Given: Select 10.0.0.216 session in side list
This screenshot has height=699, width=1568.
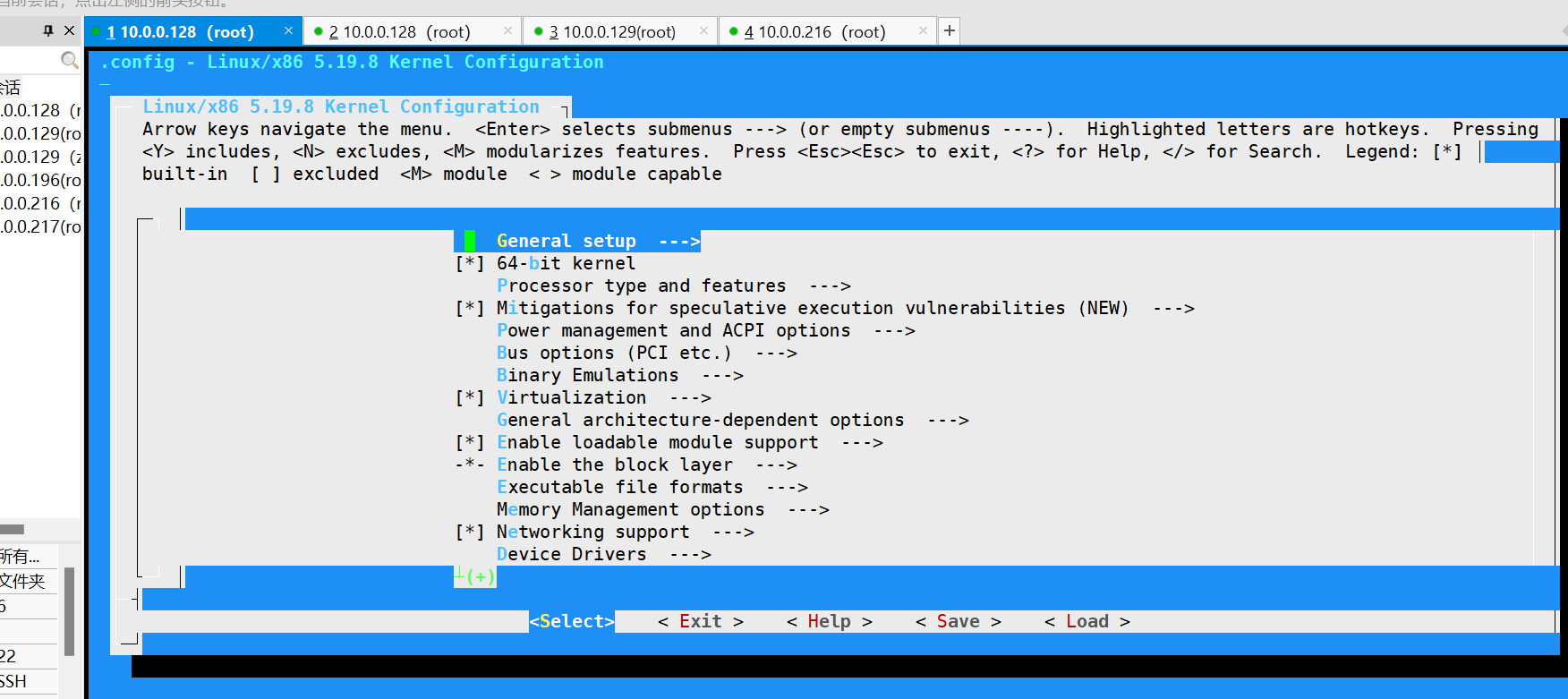Looking at the screenshot, I should (x=40, y=203).
